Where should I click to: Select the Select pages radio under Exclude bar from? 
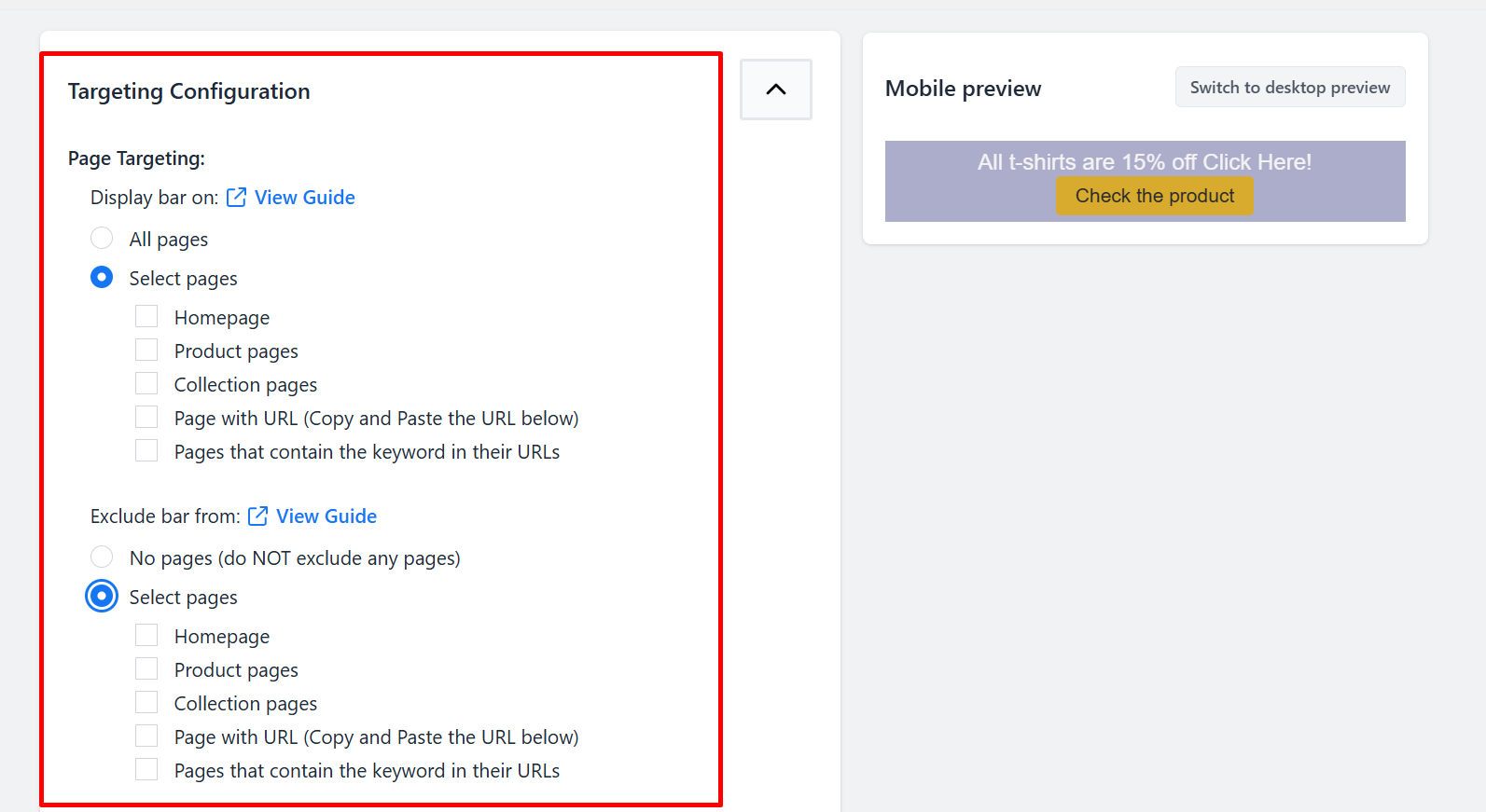tap(102, 597)
